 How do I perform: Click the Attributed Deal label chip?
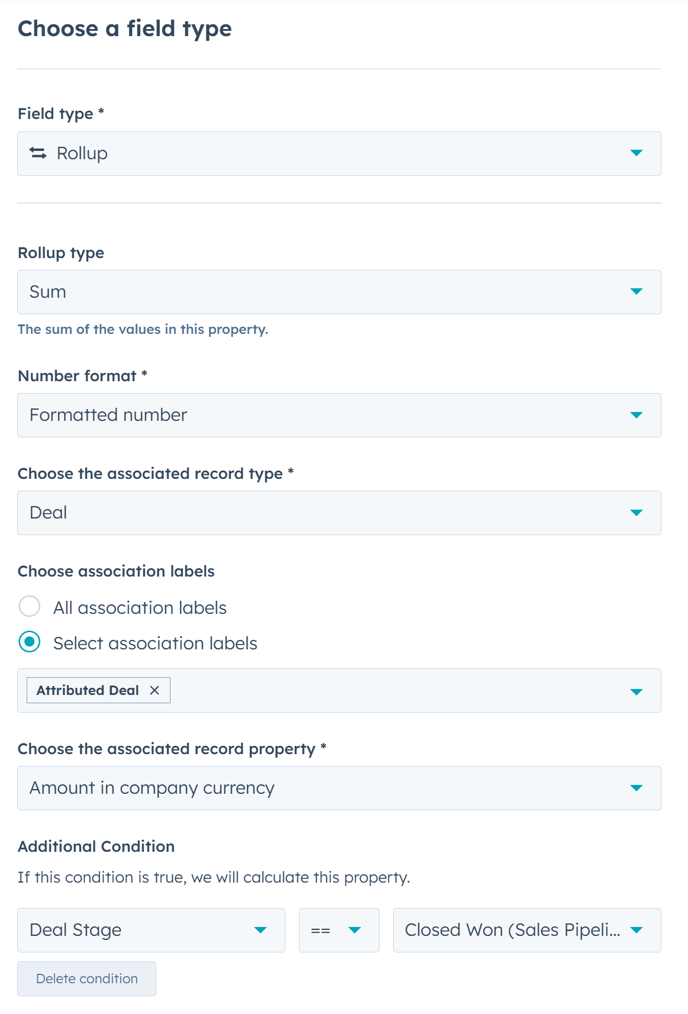[x=88, y=690]
